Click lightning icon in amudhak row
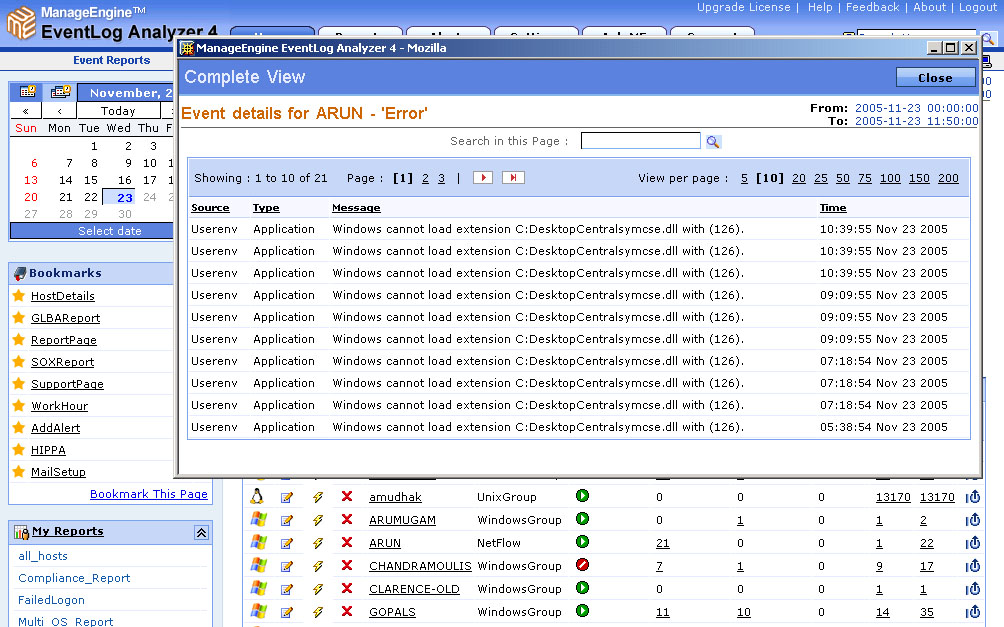The width and height of the screenshot is (1004, 627). tap(318, 497)
